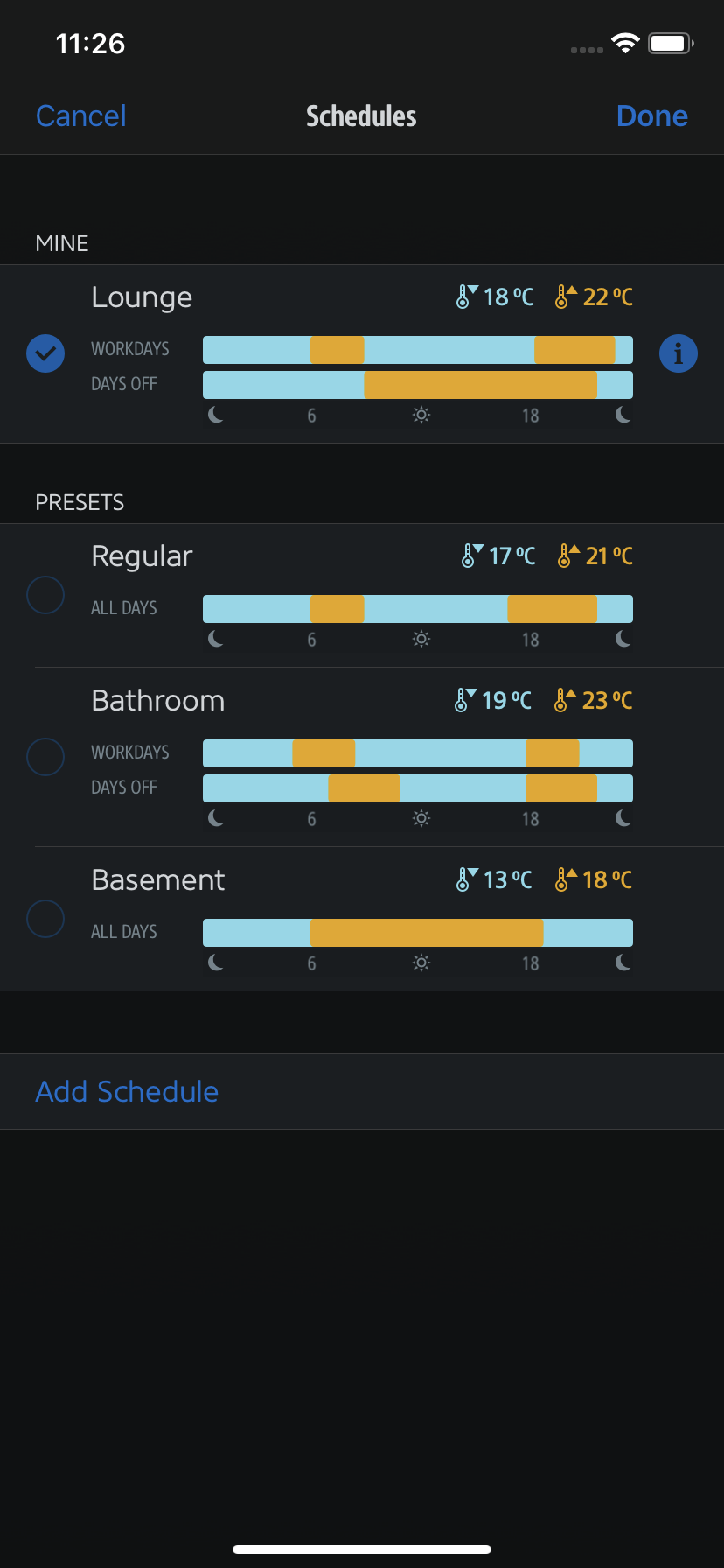Tap Lounge low temperature thermometer icon
Viewport: 724px width, 1568px height.
[x=467, y=297]
